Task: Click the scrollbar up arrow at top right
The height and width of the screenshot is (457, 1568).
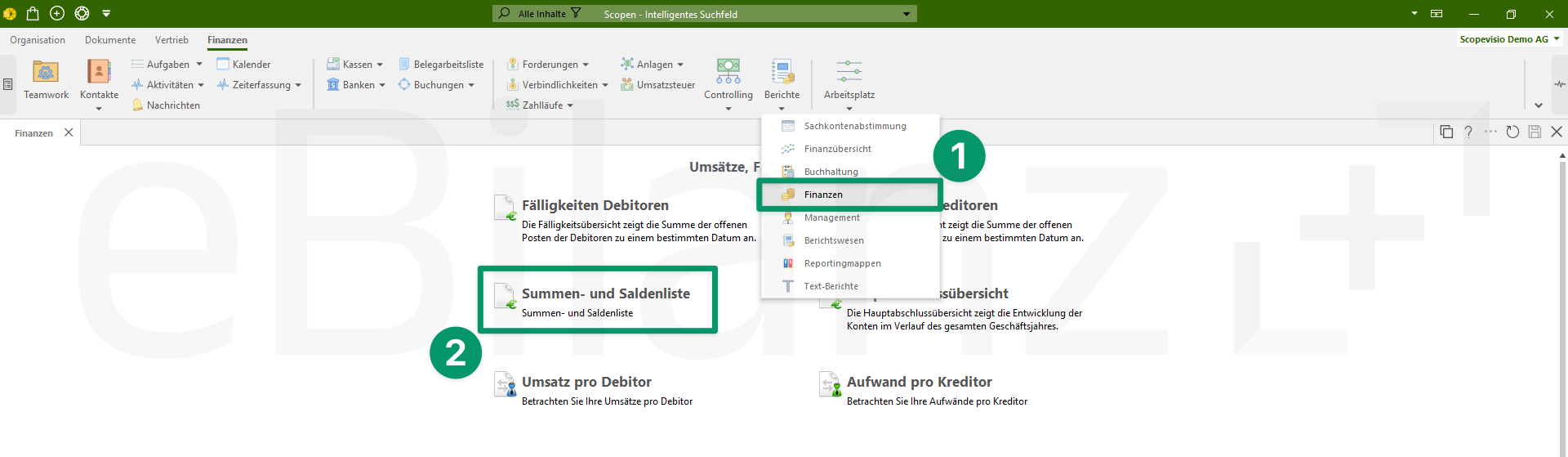Action: 1562,155
